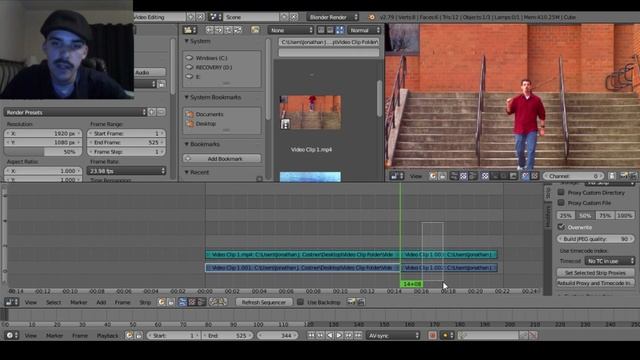Open the No TC in use timecode dropdown
Viewport: 640px width, 360px height.
(610, 261)
